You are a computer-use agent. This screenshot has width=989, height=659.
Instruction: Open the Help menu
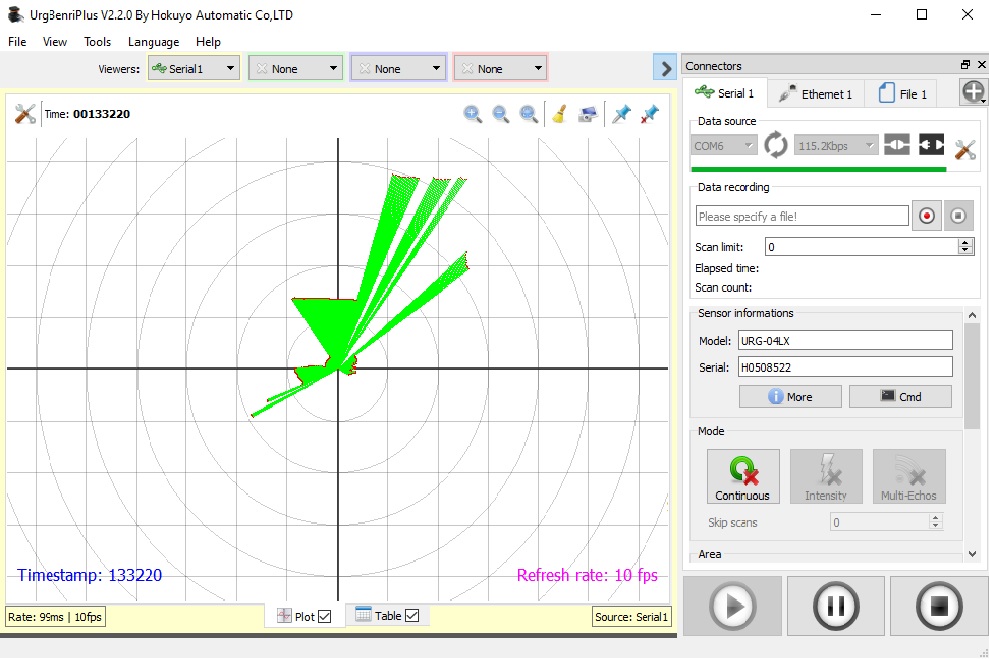208,42
